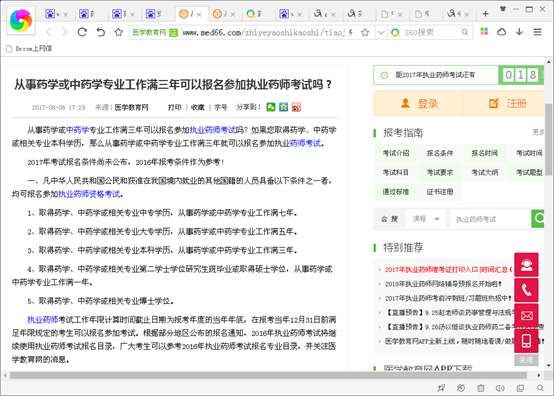Click the 360 browser colorful logo

21,21
